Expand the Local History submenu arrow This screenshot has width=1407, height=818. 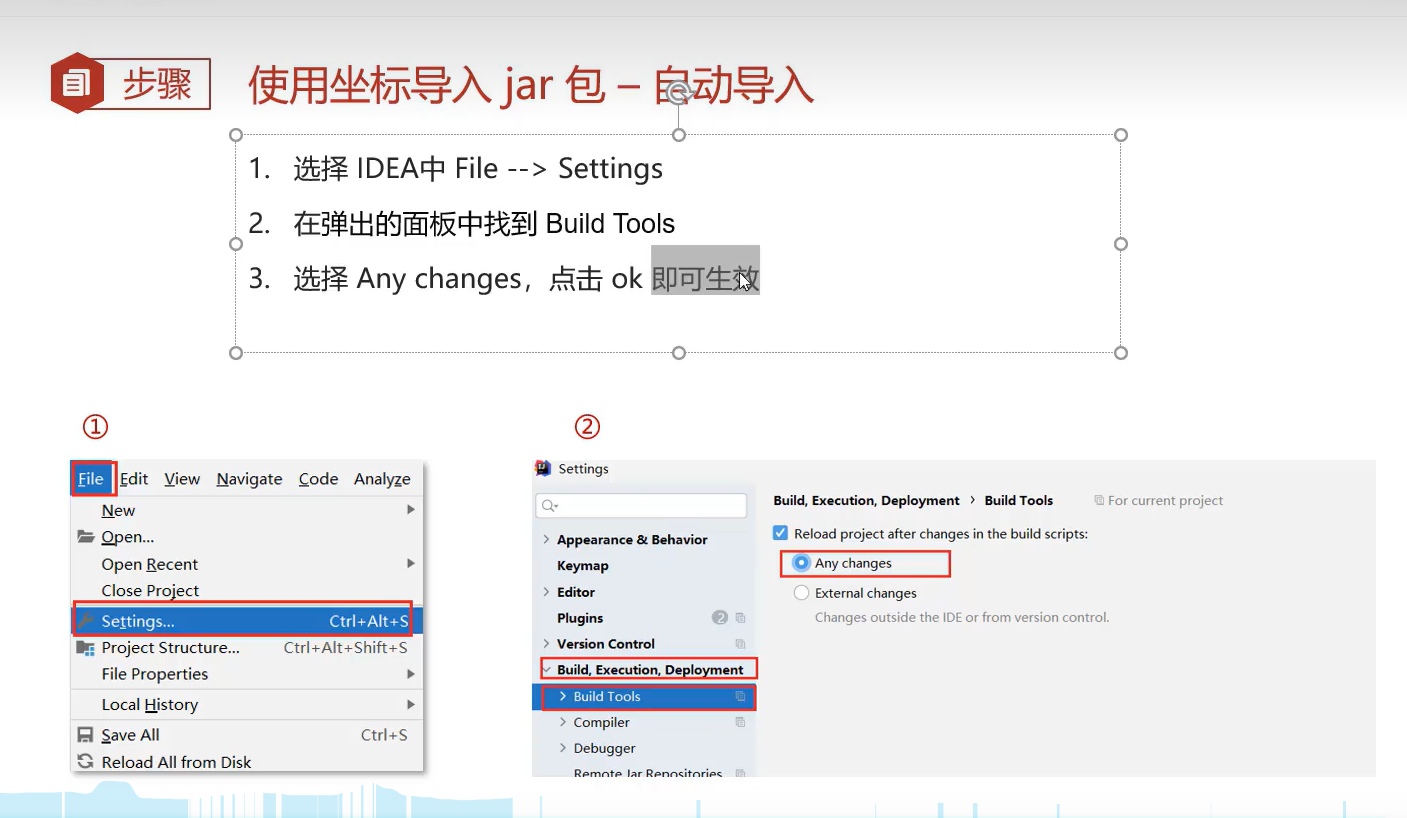410,704
